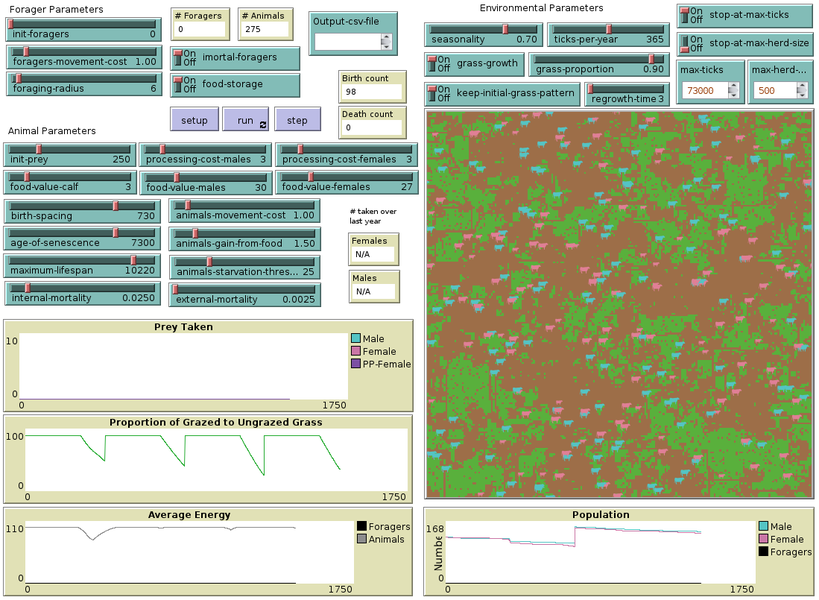819x600 pixels.
Task: Click the purple PP-Female legend swatch
Action: point(356,364)
